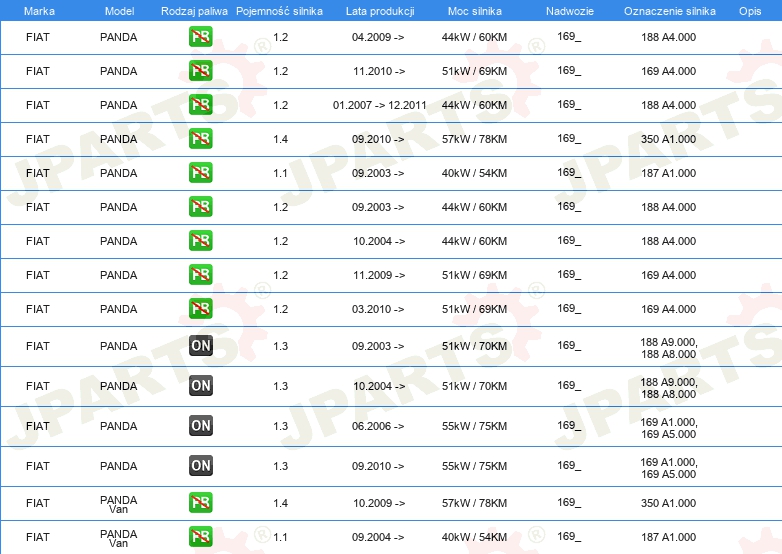Click the Oznaczenie silnika column header
The width and height of the screenshot is (782, 554).
[x=670, y=11]
